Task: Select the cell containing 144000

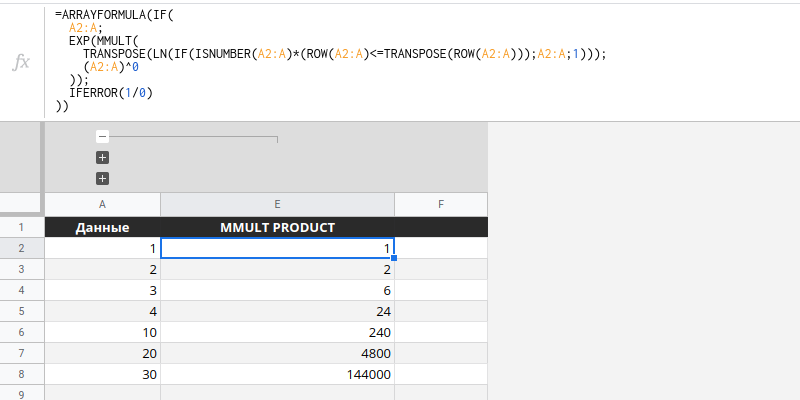Action: tap(277, 374)
